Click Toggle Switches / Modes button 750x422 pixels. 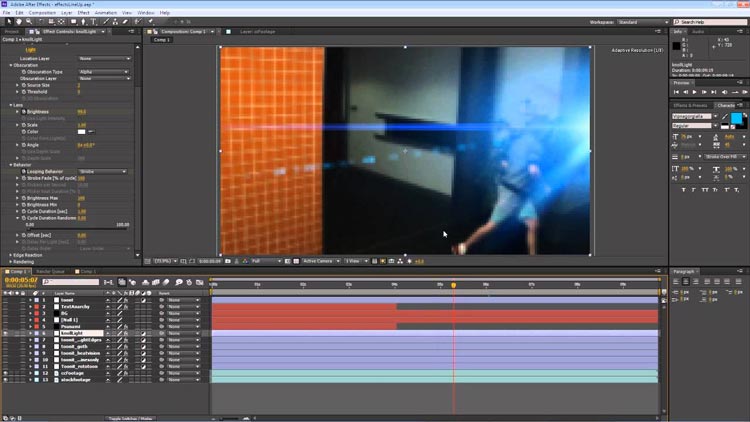pyautogui.click(x=130, y=419)
